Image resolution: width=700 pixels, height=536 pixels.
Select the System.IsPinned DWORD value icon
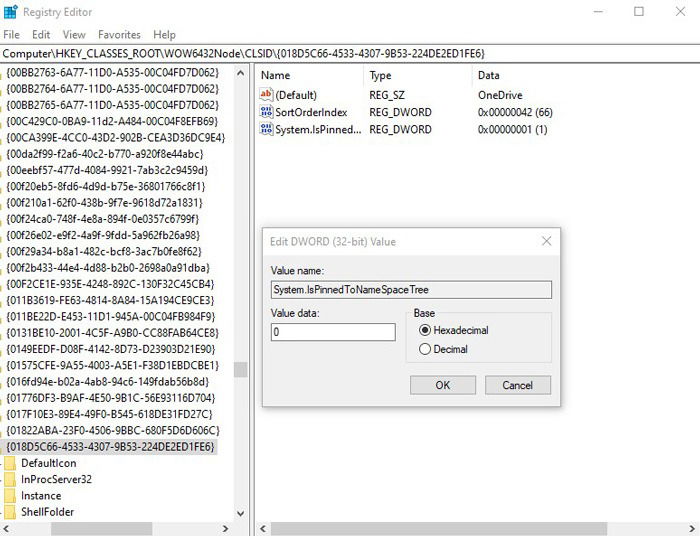point(266,129)
